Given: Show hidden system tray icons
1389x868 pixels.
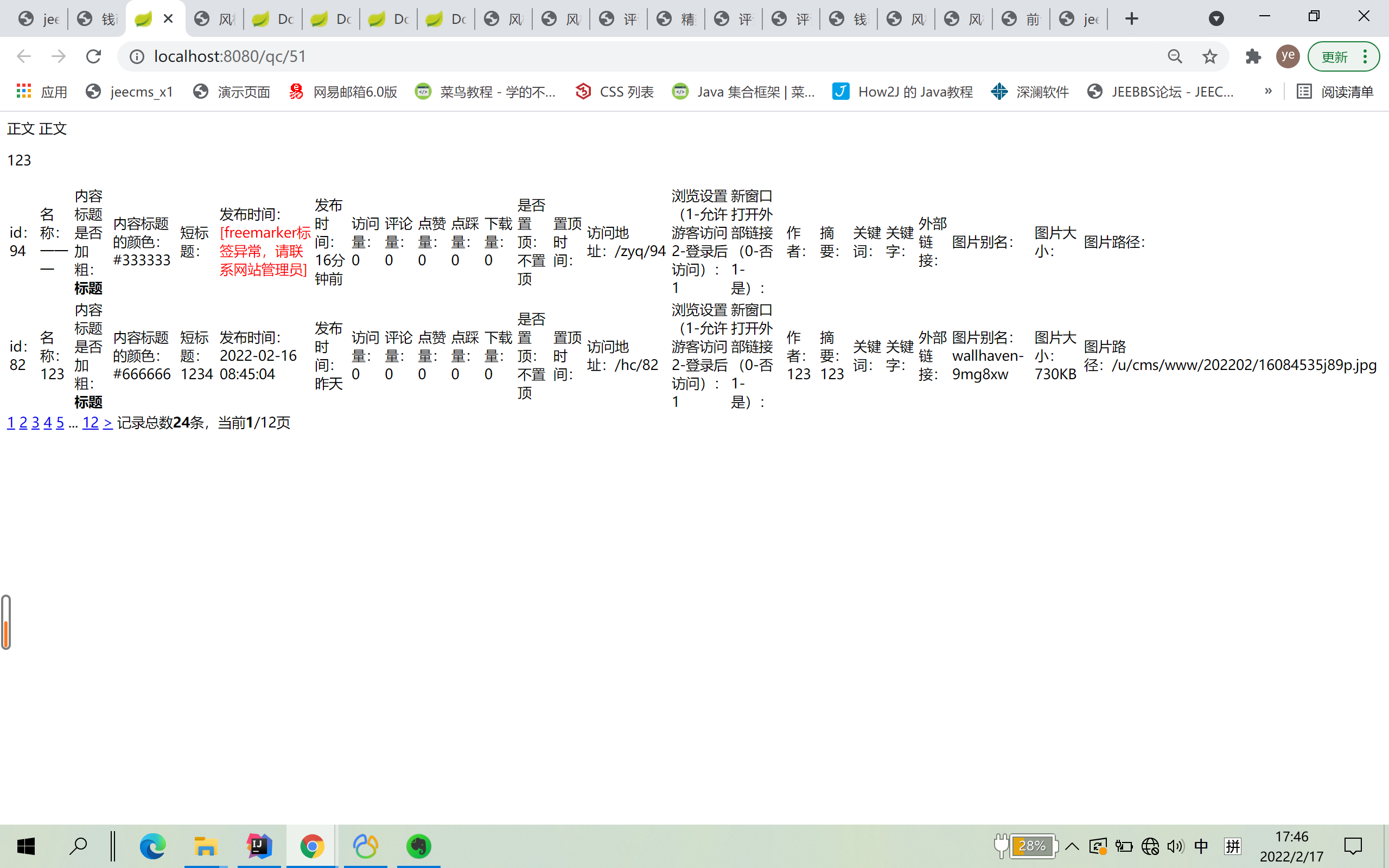Looking at the screenshot, I should (1072, 846).
